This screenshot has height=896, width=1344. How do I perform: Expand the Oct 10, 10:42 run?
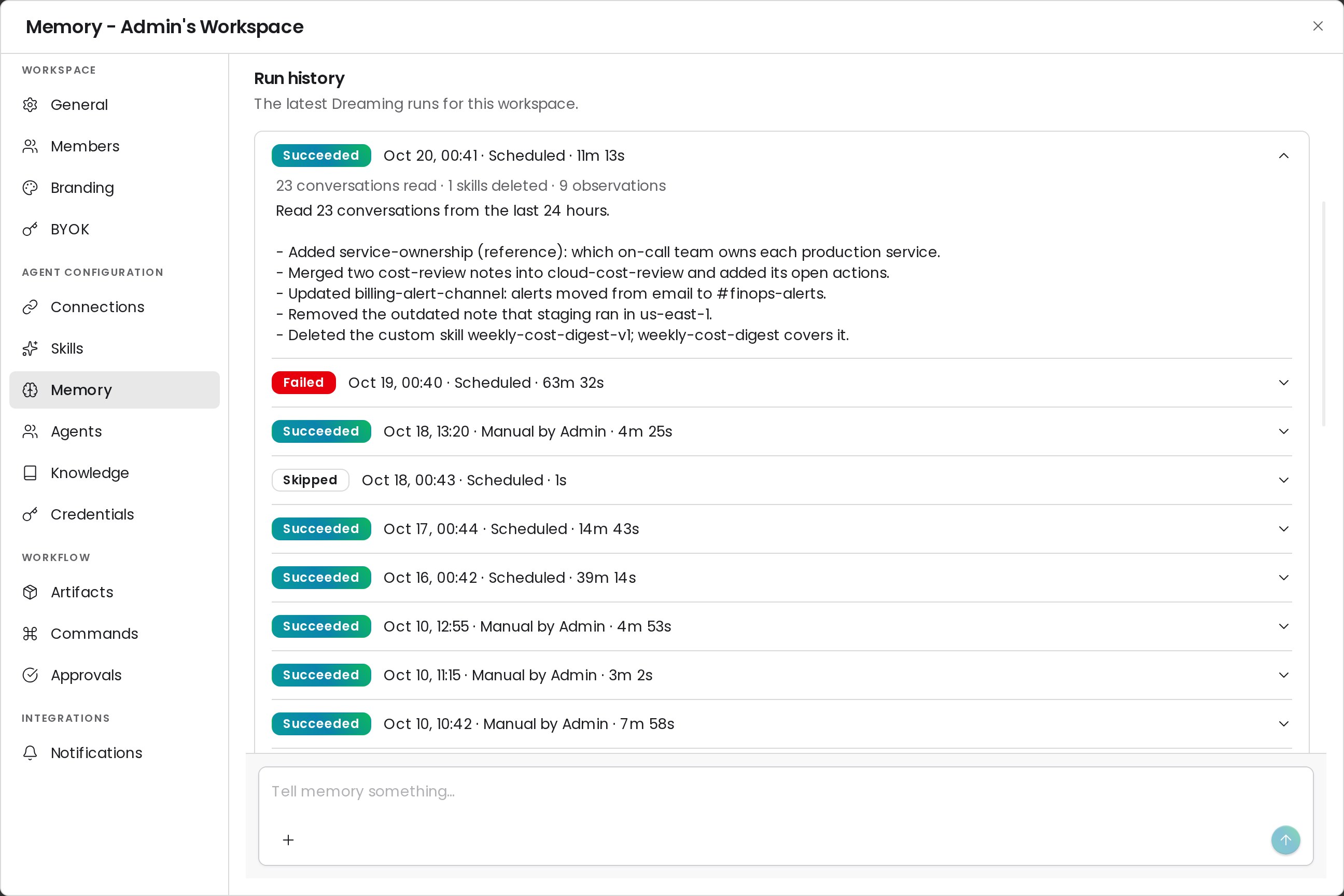click(x=1283, y=724)
